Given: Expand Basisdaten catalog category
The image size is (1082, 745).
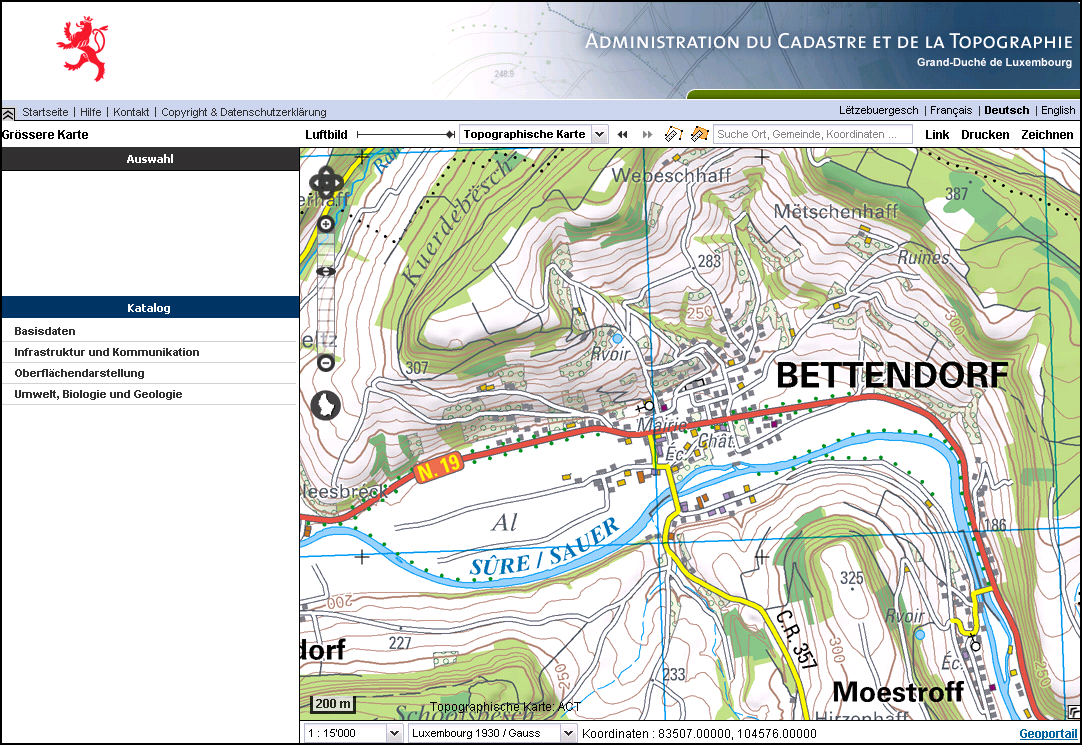Looking at the screenshot, I should 45,331.
